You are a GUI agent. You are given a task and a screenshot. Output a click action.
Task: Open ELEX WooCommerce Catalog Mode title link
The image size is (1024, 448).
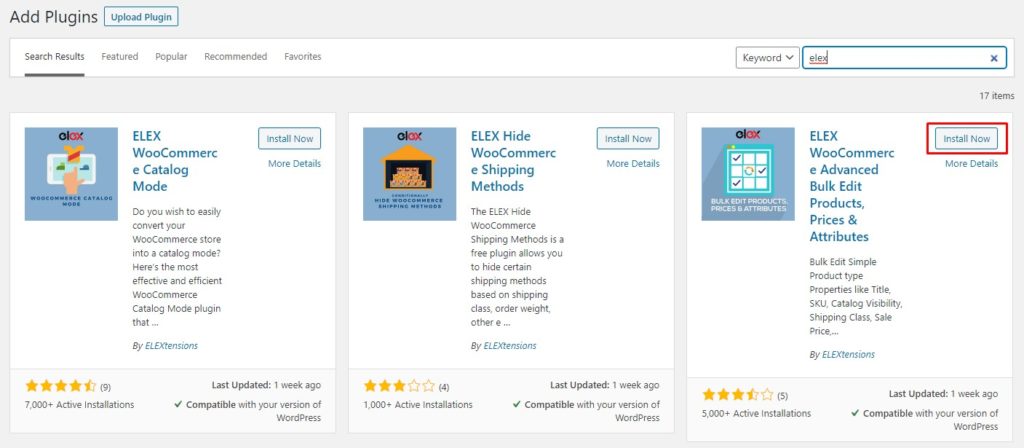coord(175,161)
